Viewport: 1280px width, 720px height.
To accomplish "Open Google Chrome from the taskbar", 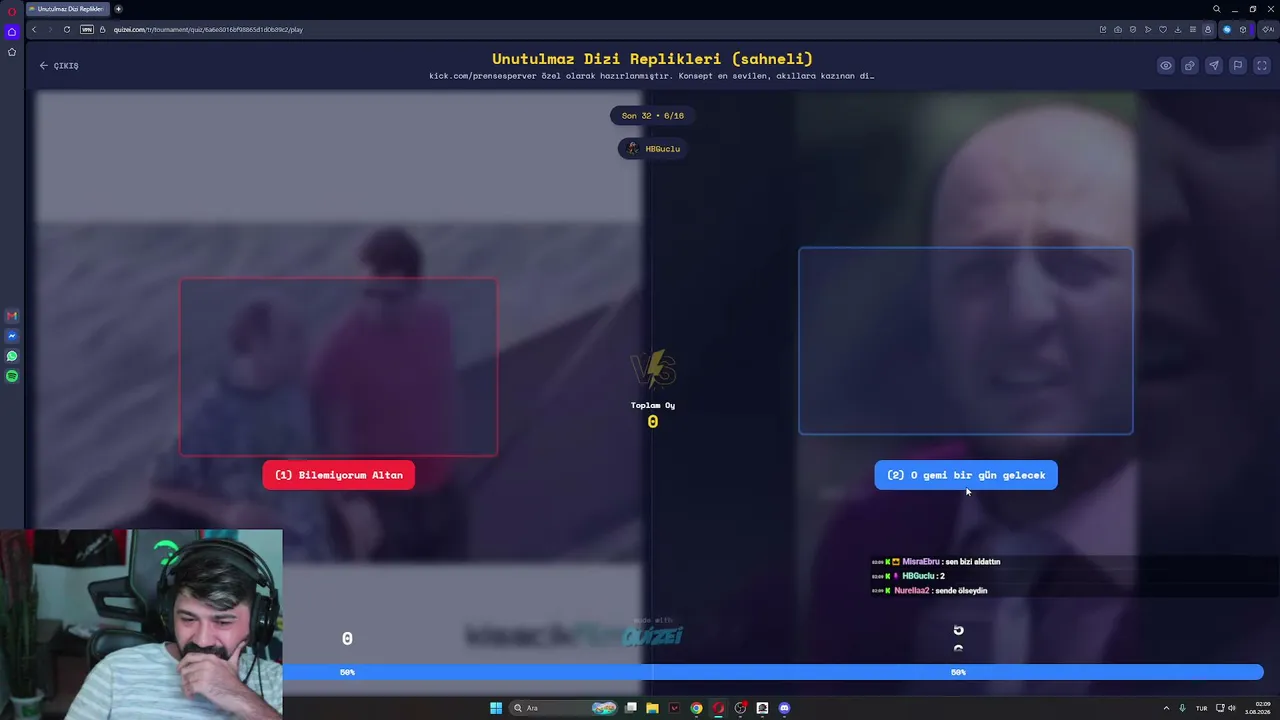I will pyautogui.click(x=696, y=708).
